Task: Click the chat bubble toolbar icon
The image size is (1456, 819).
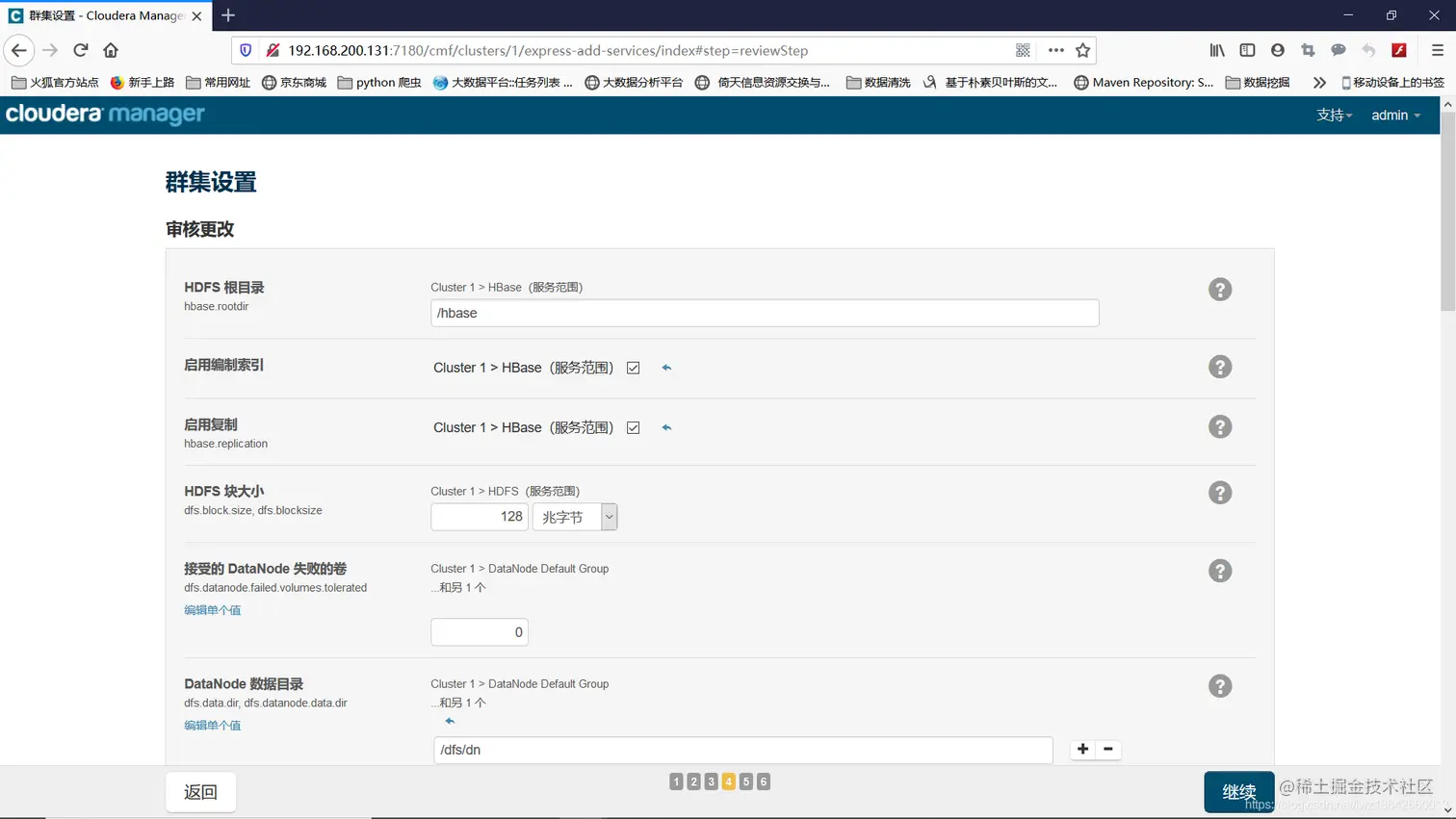Action: [x=1339, y=50]
